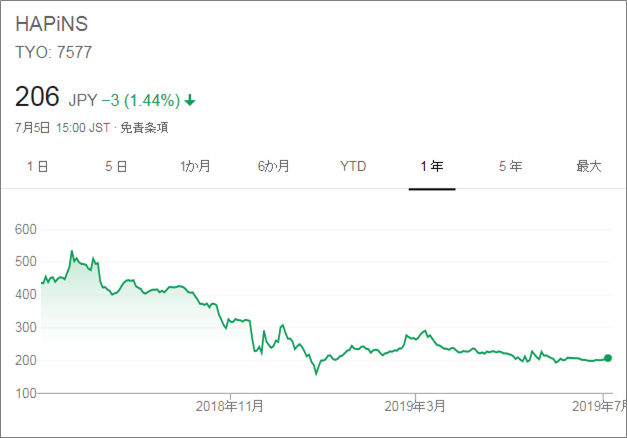
Task: Click the JPY currency label
Action: coord(83,100)
